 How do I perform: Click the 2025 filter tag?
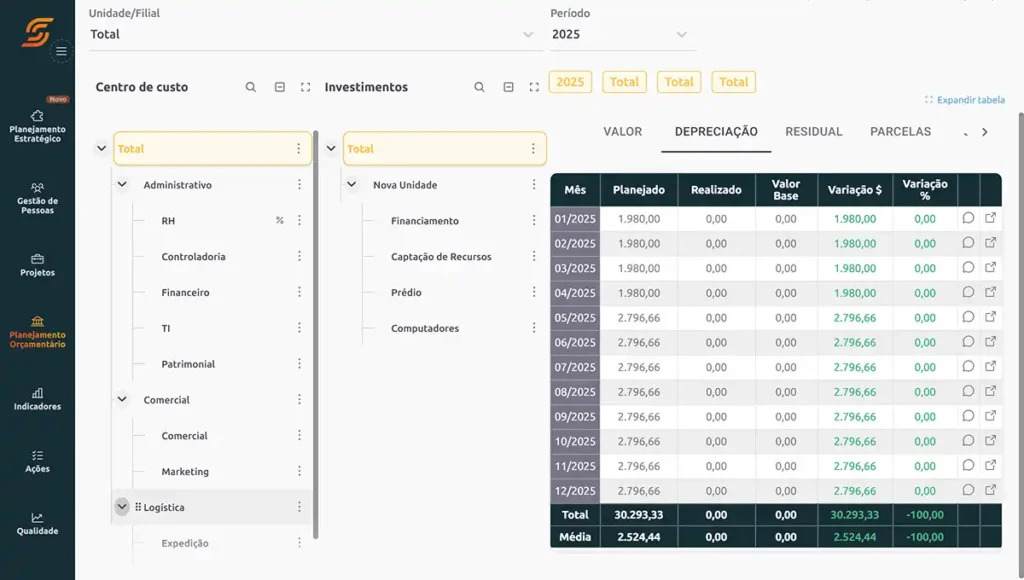(x=570, y=82)
